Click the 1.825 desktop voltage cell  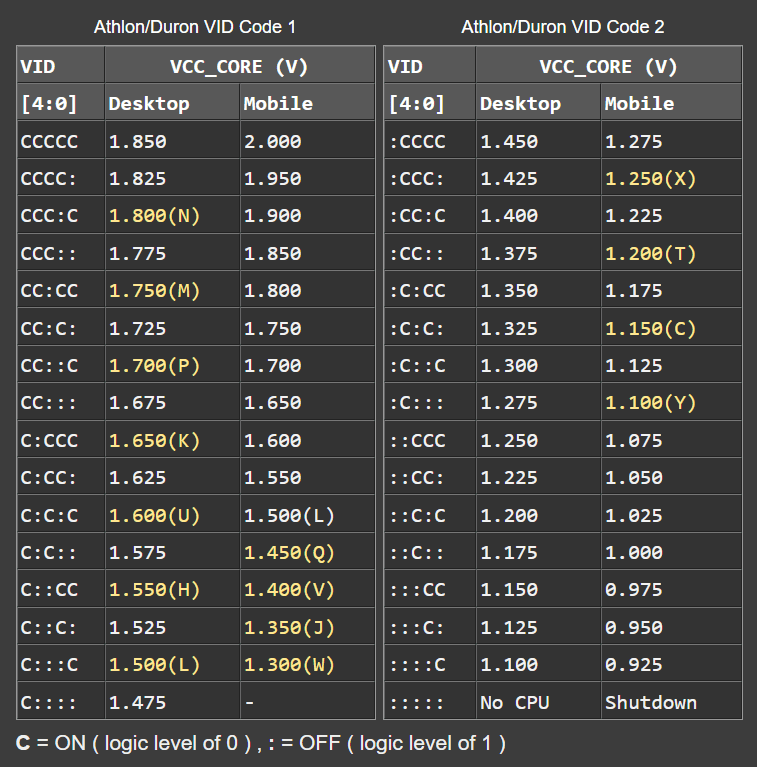pyautogui.click(x=172, y=179)
